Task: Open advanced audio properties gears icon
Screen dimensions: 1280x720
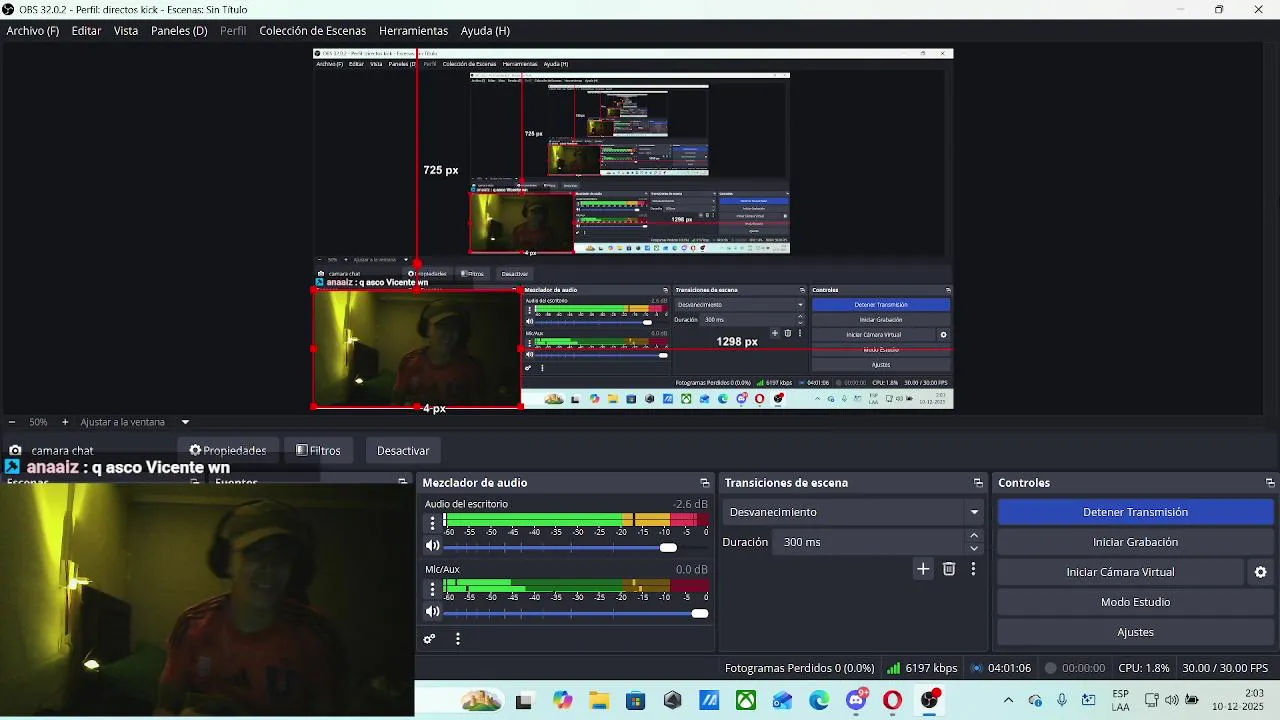Action: coord(430,639)
